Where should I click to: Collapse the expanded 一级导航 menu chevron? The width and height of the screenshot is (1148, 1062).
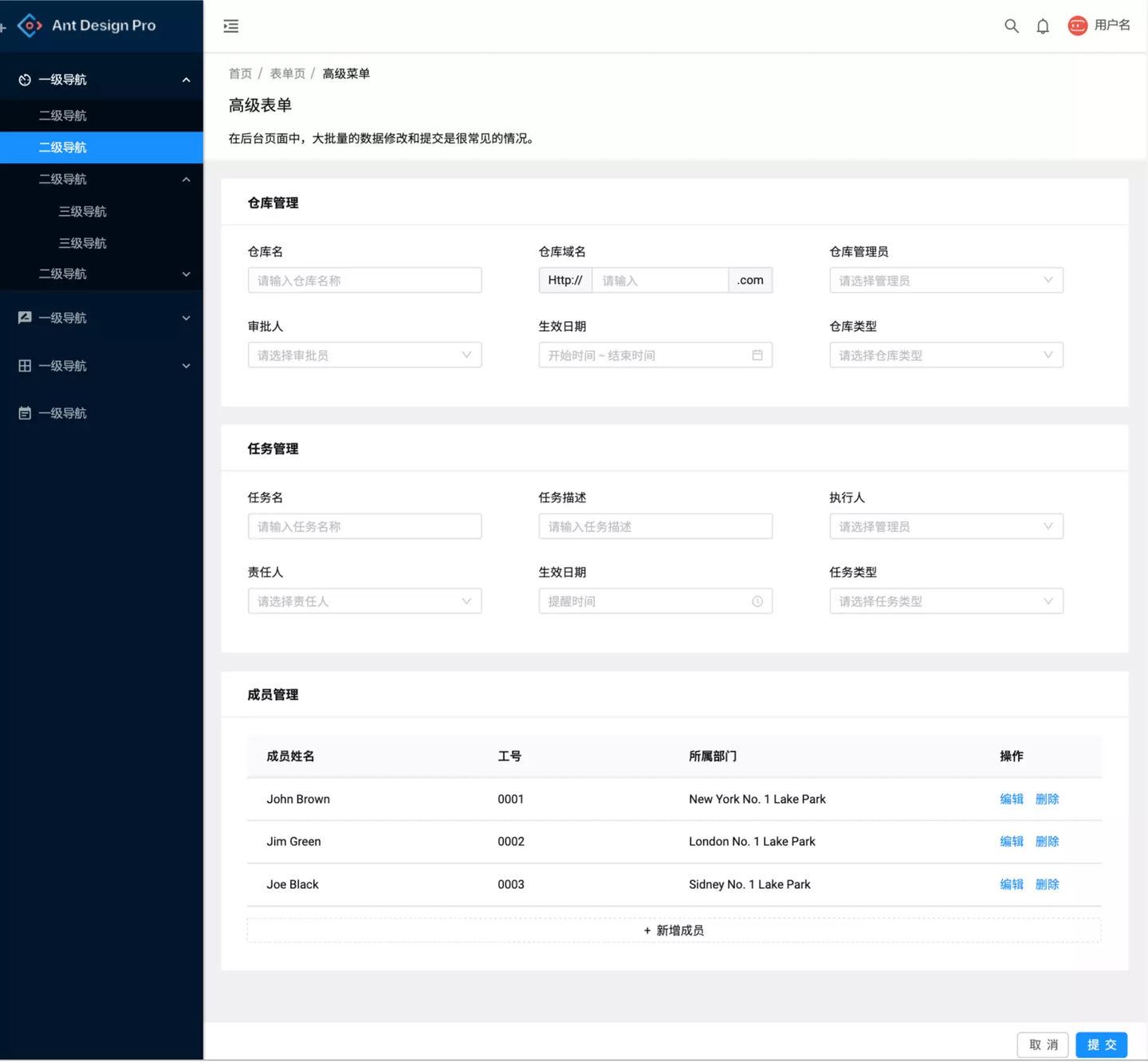[x=186, y=79]
